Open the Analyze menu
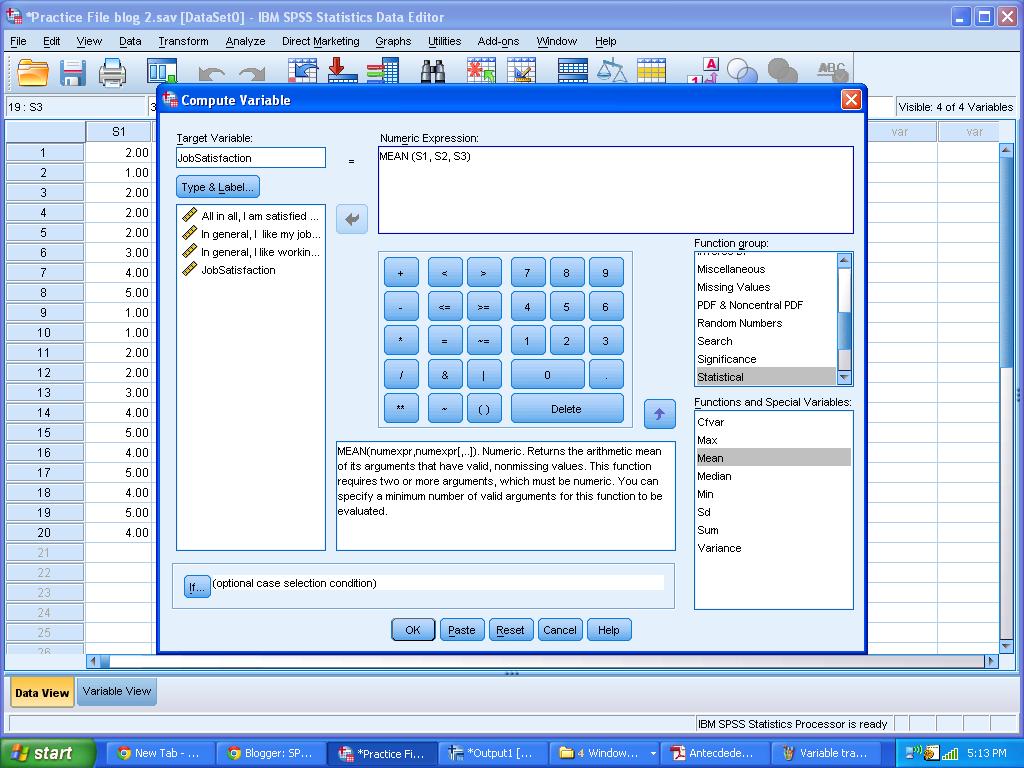 point(246,41)
